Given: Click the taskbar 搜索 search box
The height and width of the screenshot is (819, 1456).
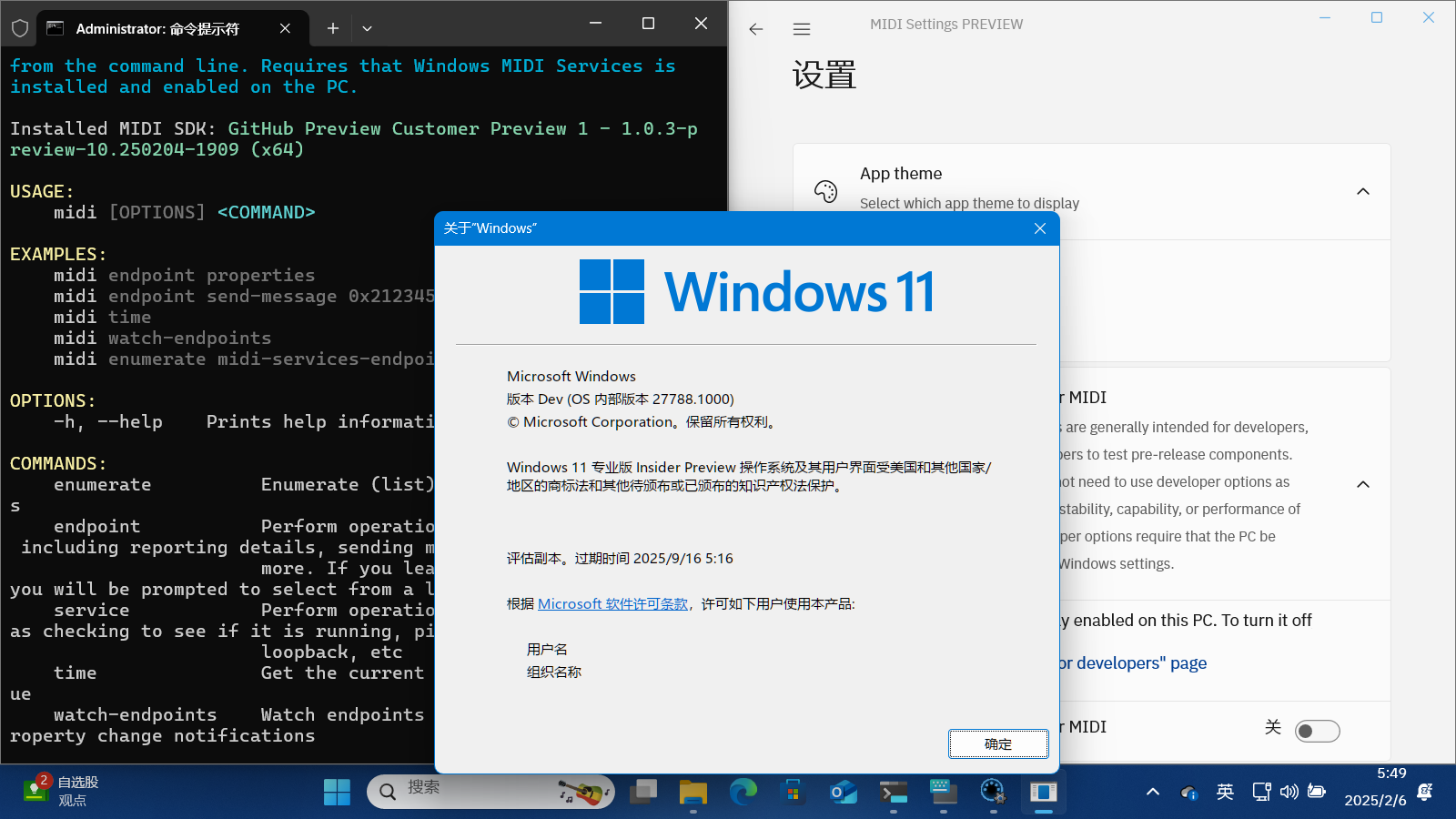Looking at the screenshot, I should 490,792.
